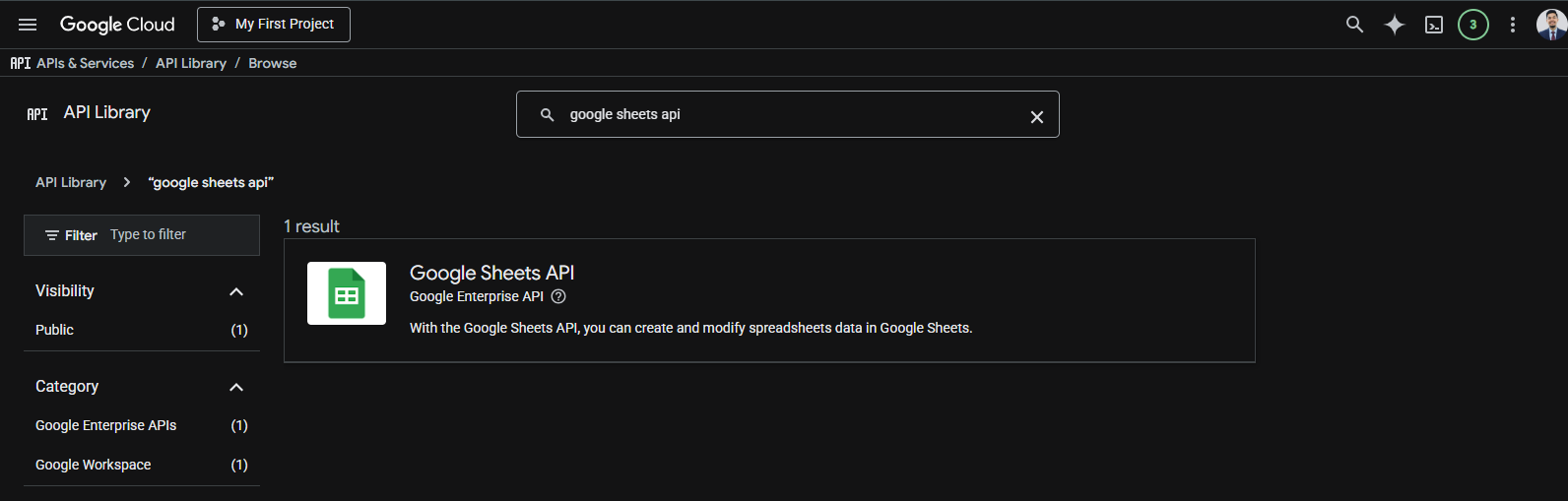
Task: Click the top bar search magnifier icon
Action: pyautogui.click(x=1354, y=25)
